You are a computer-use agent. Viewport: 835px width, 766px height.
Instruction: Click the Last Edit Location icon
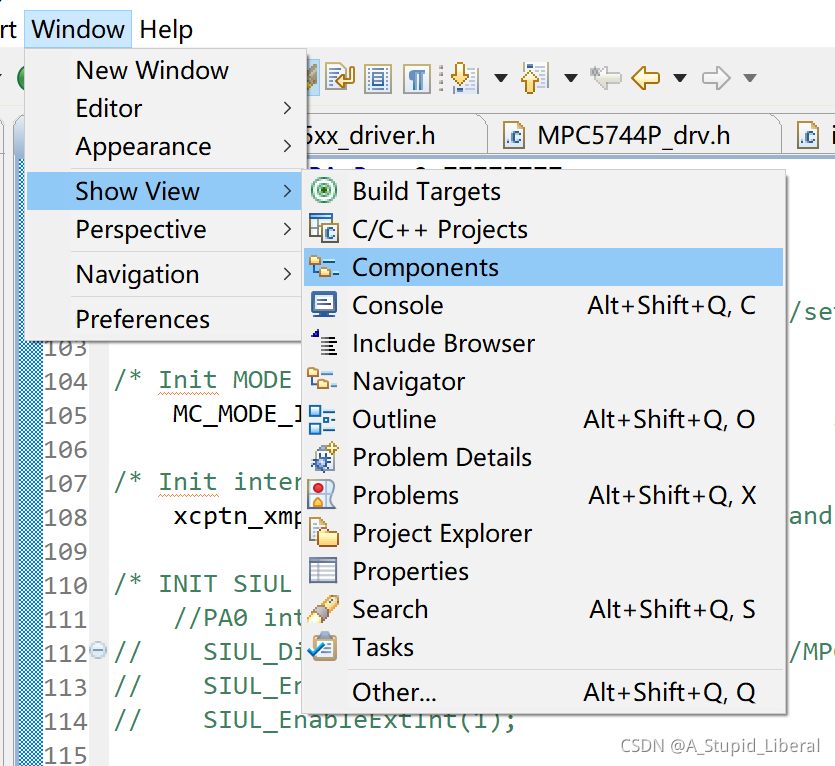(x=606, y=78)
